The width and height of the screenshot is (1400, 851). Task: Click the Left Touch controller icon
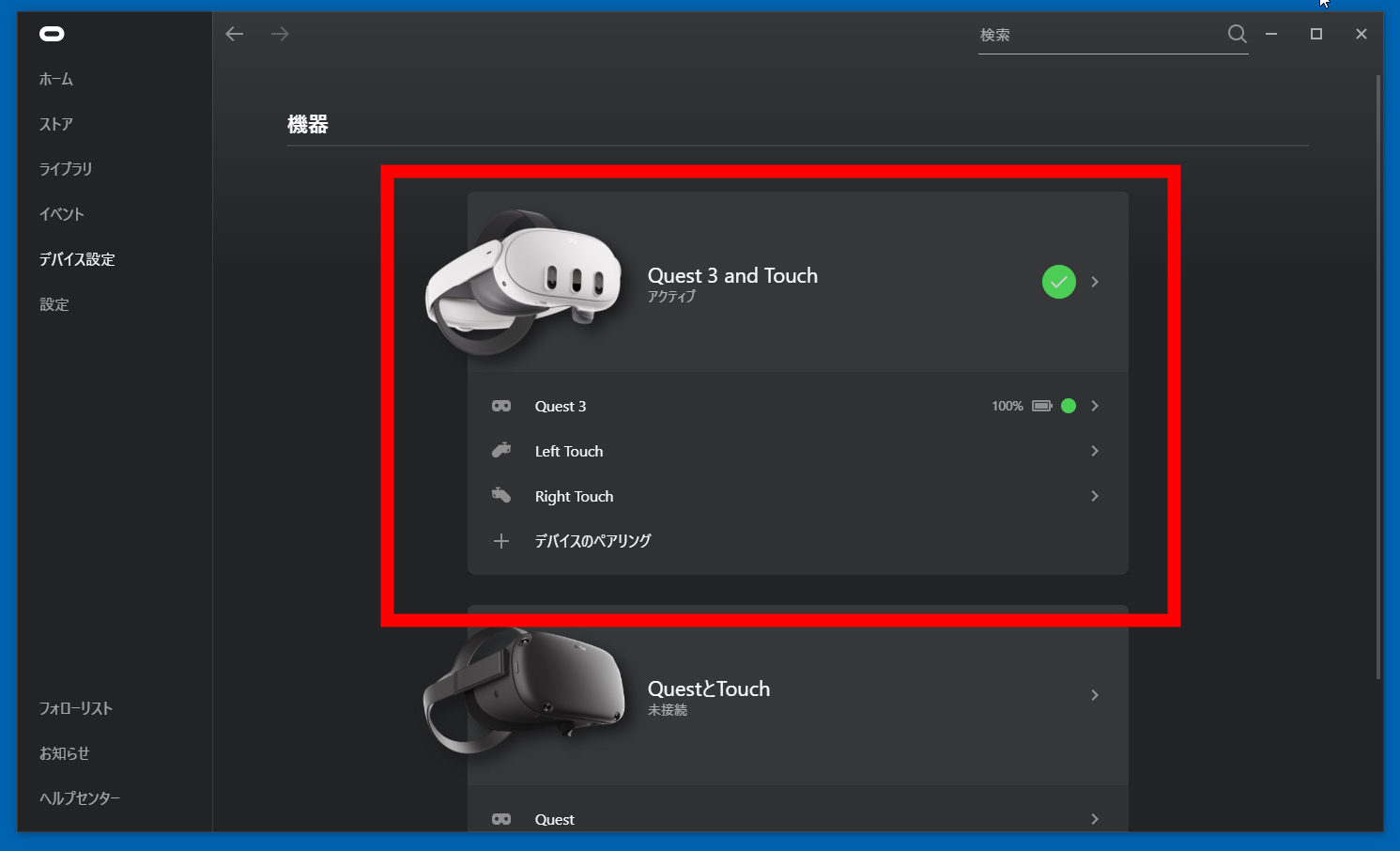click(x=501, y=451)
